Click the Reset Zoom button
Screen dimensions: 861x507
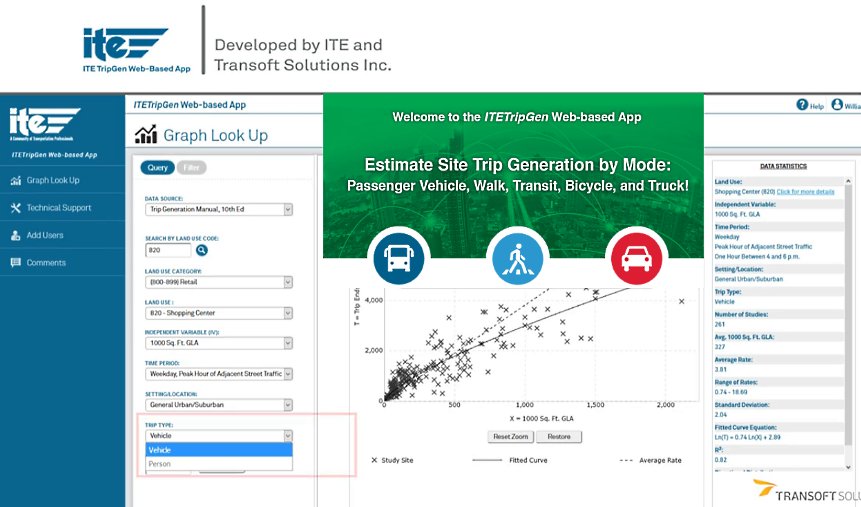click(511, 437)
